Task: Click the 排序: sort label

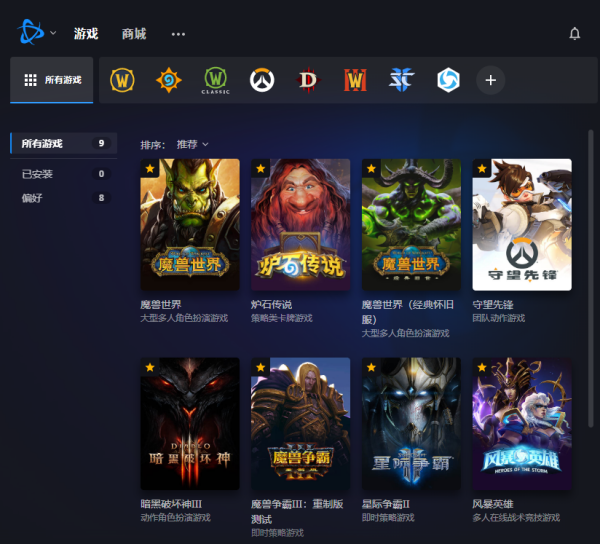Action: pyautogui.click(x=153, y=145)
